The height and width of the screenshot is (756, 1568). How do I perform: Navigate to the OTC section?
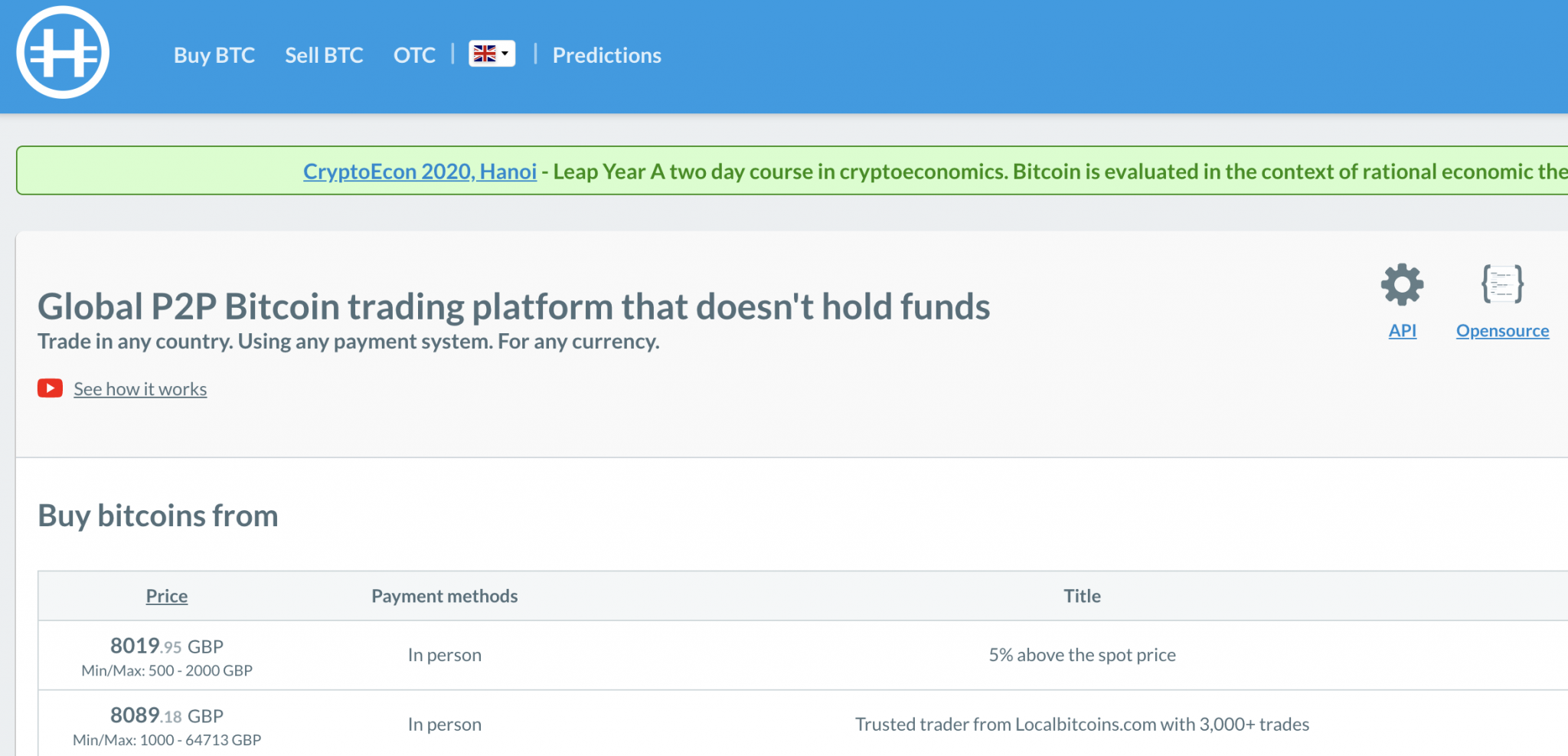(414, 54)
